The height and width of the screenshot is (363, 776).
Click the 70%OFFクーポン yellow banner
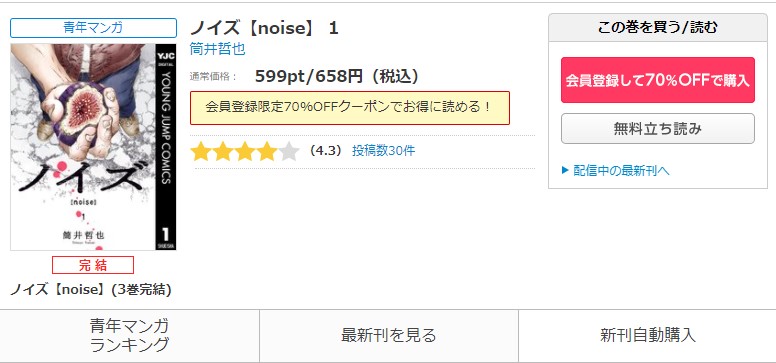pos(350,107)
